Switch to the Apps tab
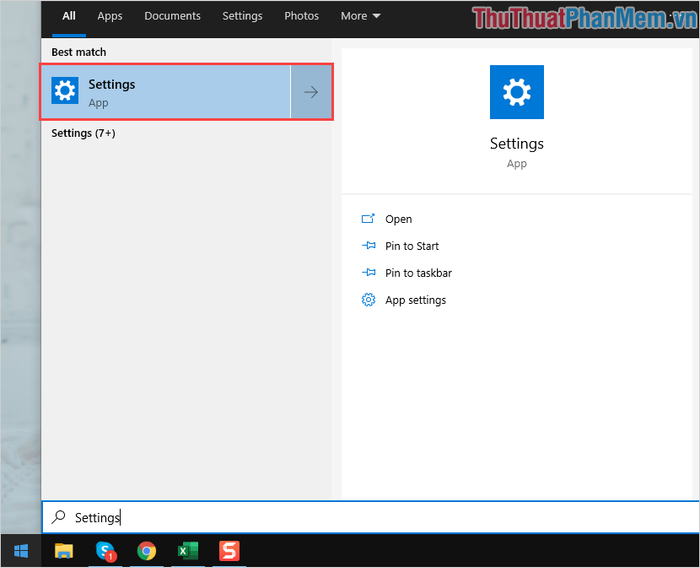The width and height of the screenshot is (700, 568). [110, 16]
